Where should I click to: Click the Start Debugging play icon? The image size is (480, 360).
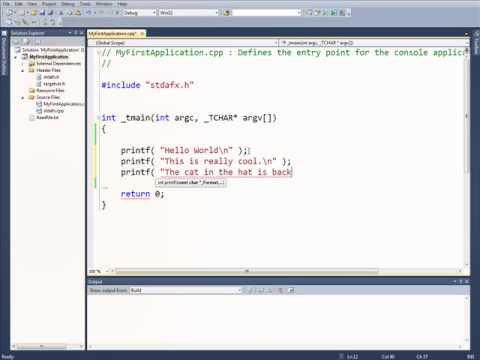pyautogui.click(x=117, y=13)
